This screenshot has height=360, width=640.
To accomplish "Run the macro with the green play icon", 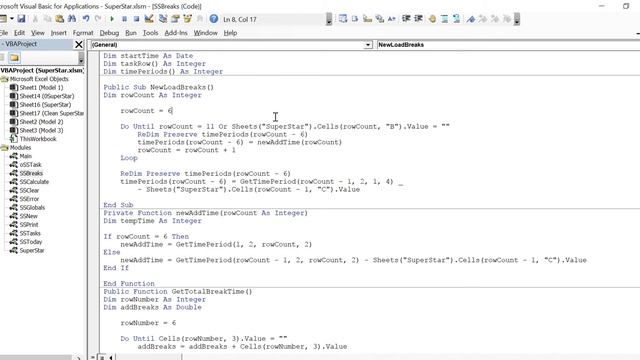I will pos(112,19).
